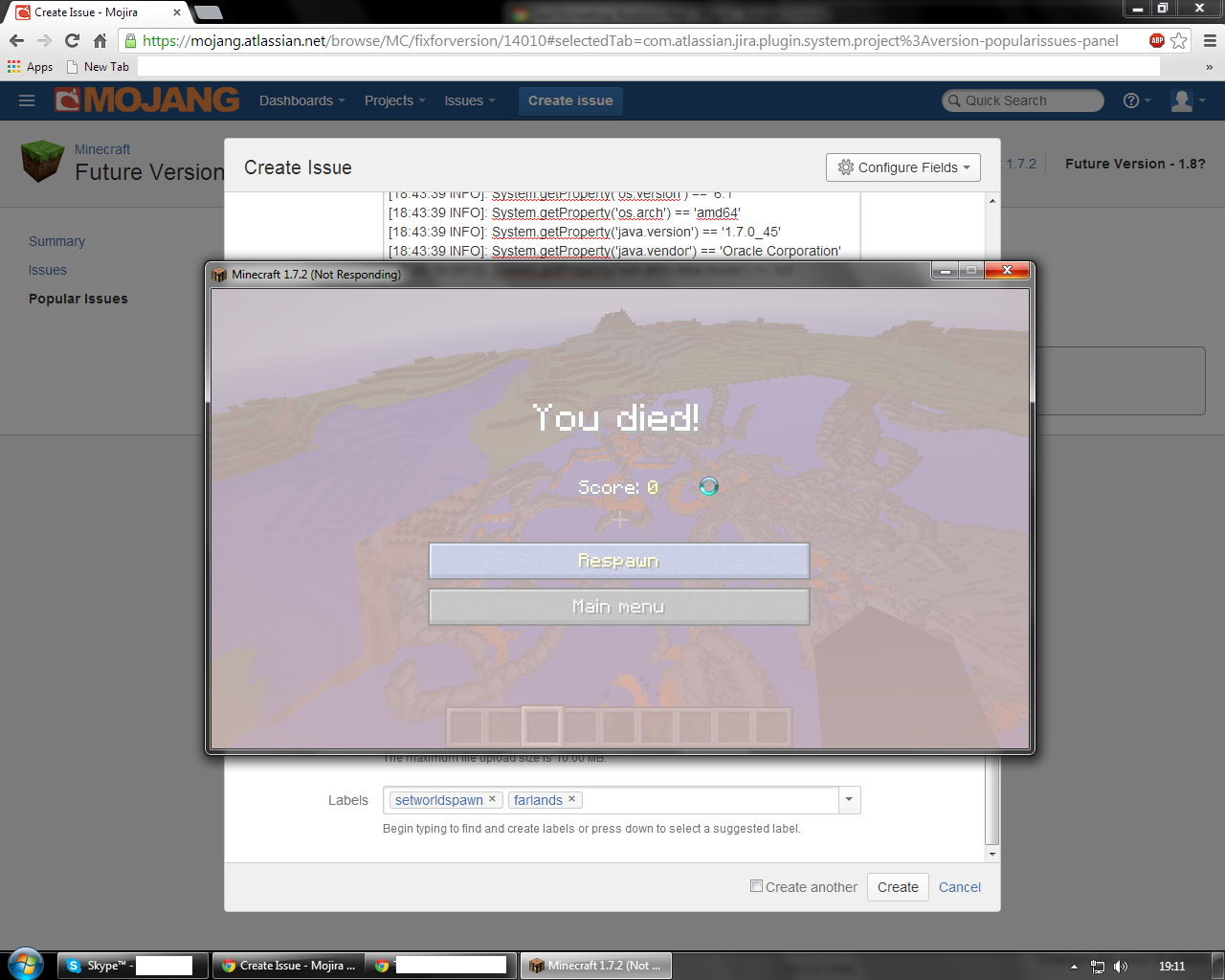Image resolution: width=1225 pixels, height=980 pixels.
Task: Switch to the second Chrome taskbar window
Action: pyautogui.click(x=442, y=966)
